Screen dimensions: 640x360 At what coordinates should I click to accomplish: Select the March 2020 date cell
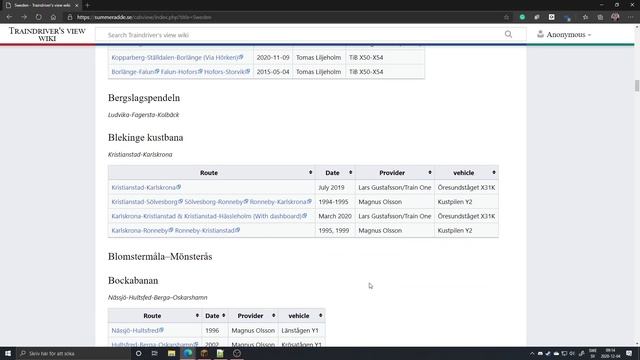click(x=335, y=216)
